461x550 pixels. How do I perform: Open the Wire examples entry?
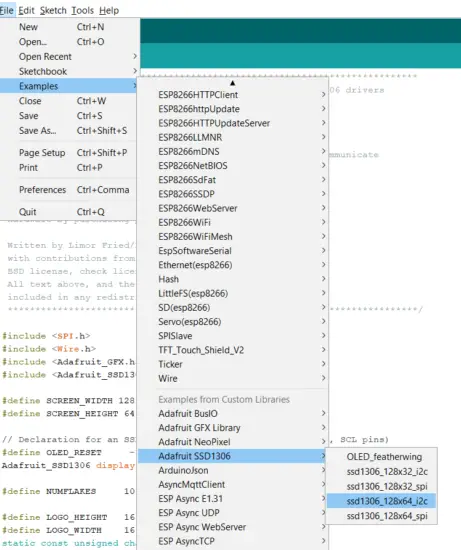click(233, 378)
